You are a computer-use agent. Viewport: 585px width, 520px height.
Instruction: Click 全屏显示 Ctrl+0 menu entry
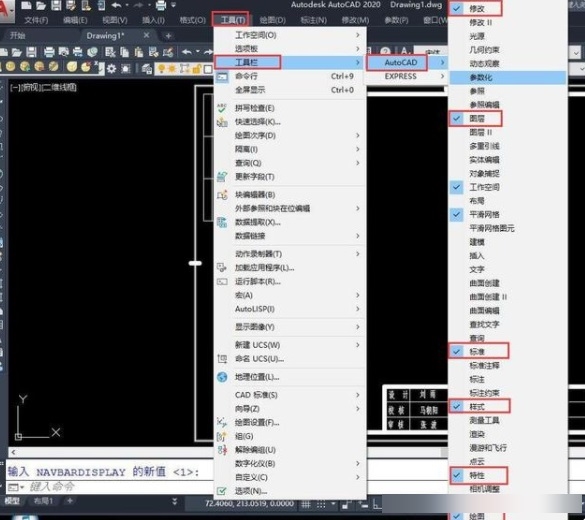click(x=290, y=90)
